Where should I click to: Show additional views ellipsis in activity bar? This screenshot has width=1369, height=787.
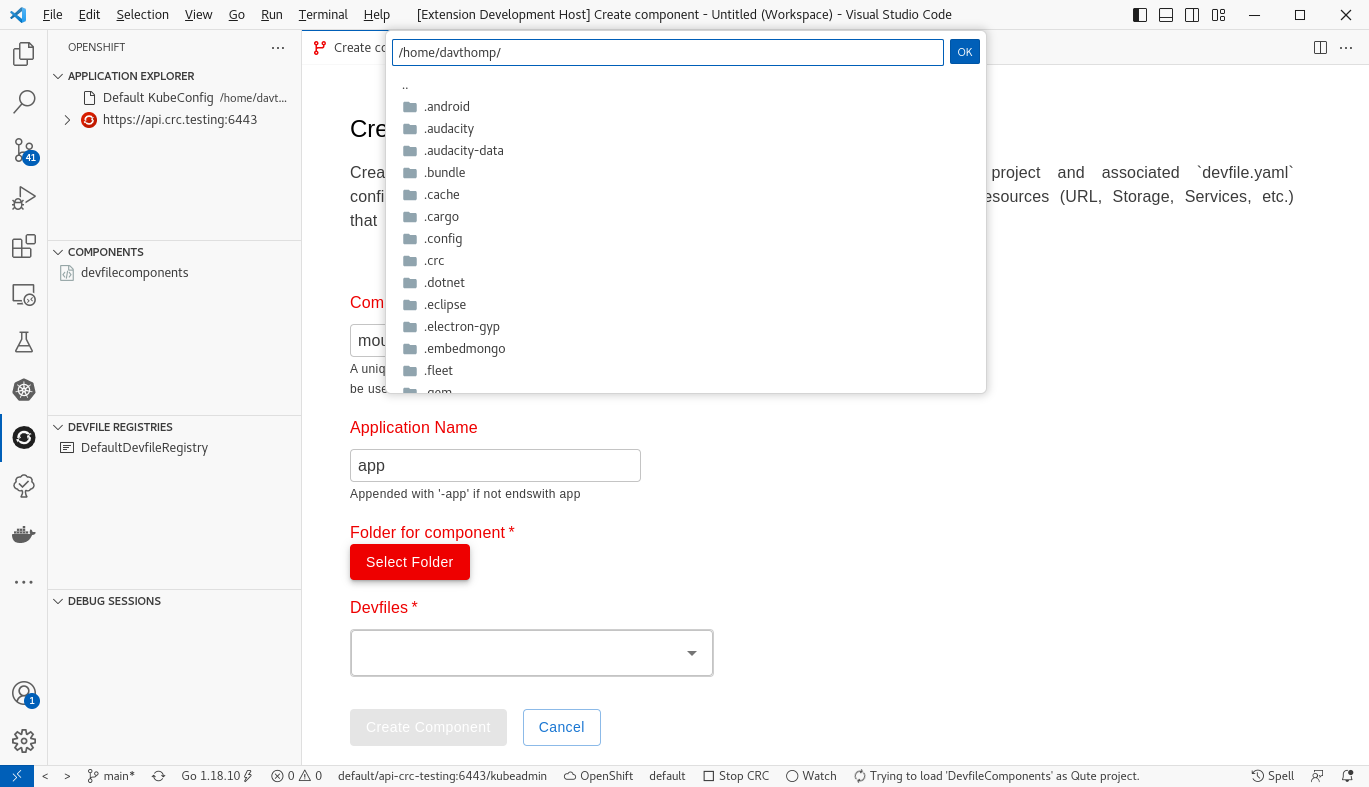coord(24,582)
